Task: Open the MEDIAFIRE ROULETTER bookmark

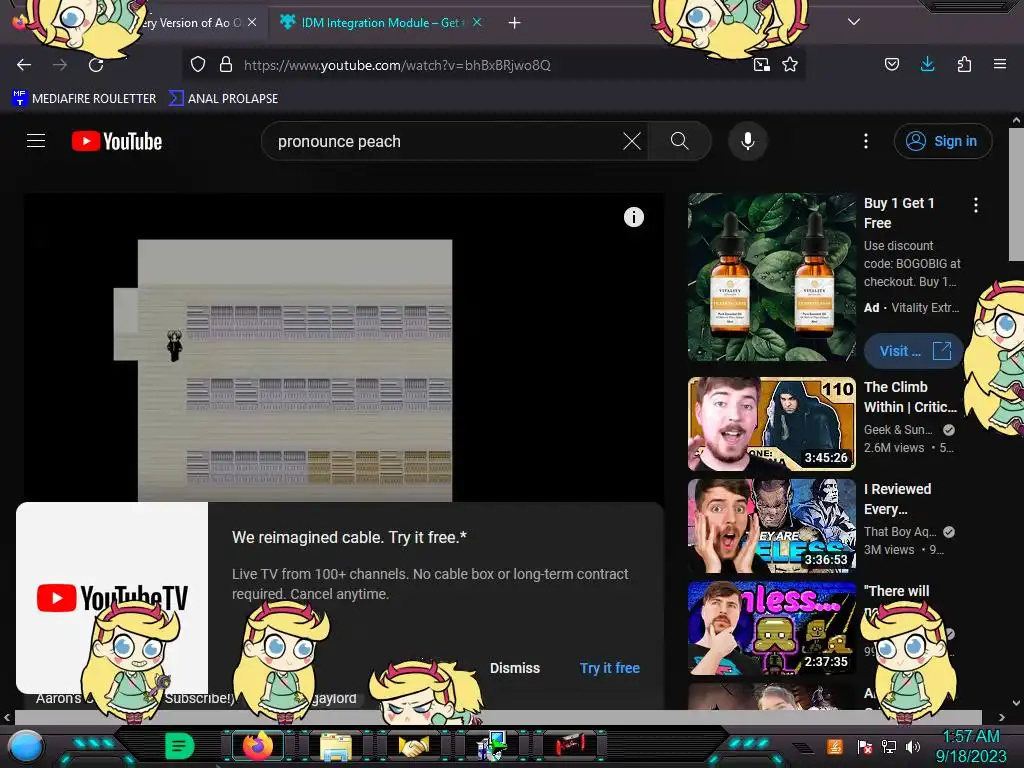Action: (84, 99)
